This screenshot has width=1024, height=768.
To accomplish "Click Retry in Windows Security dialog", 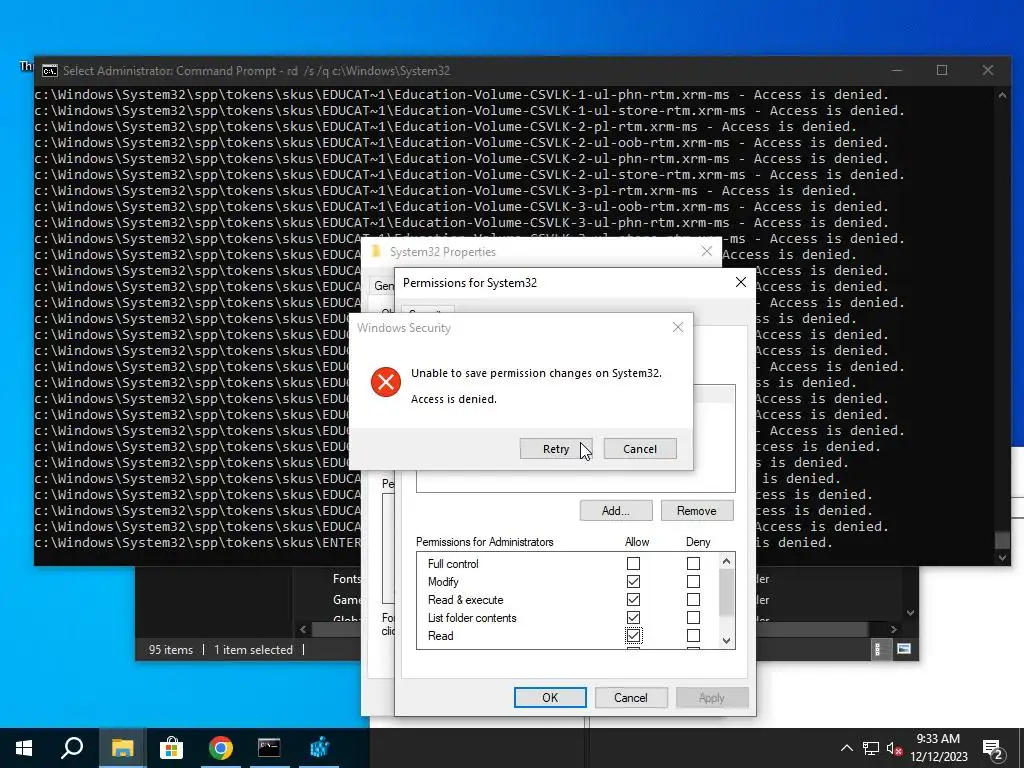I will pos(556,449).
